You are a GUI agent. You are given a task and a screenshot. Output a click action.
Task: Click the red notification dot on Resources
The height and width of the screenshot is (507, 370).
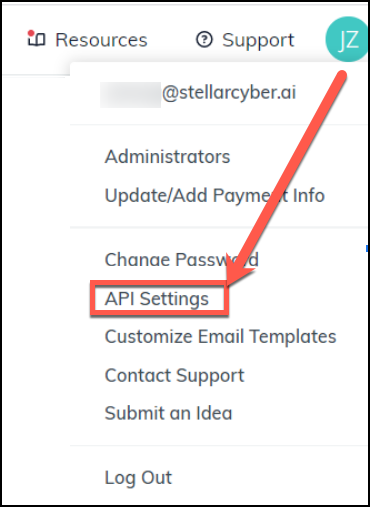31,33
